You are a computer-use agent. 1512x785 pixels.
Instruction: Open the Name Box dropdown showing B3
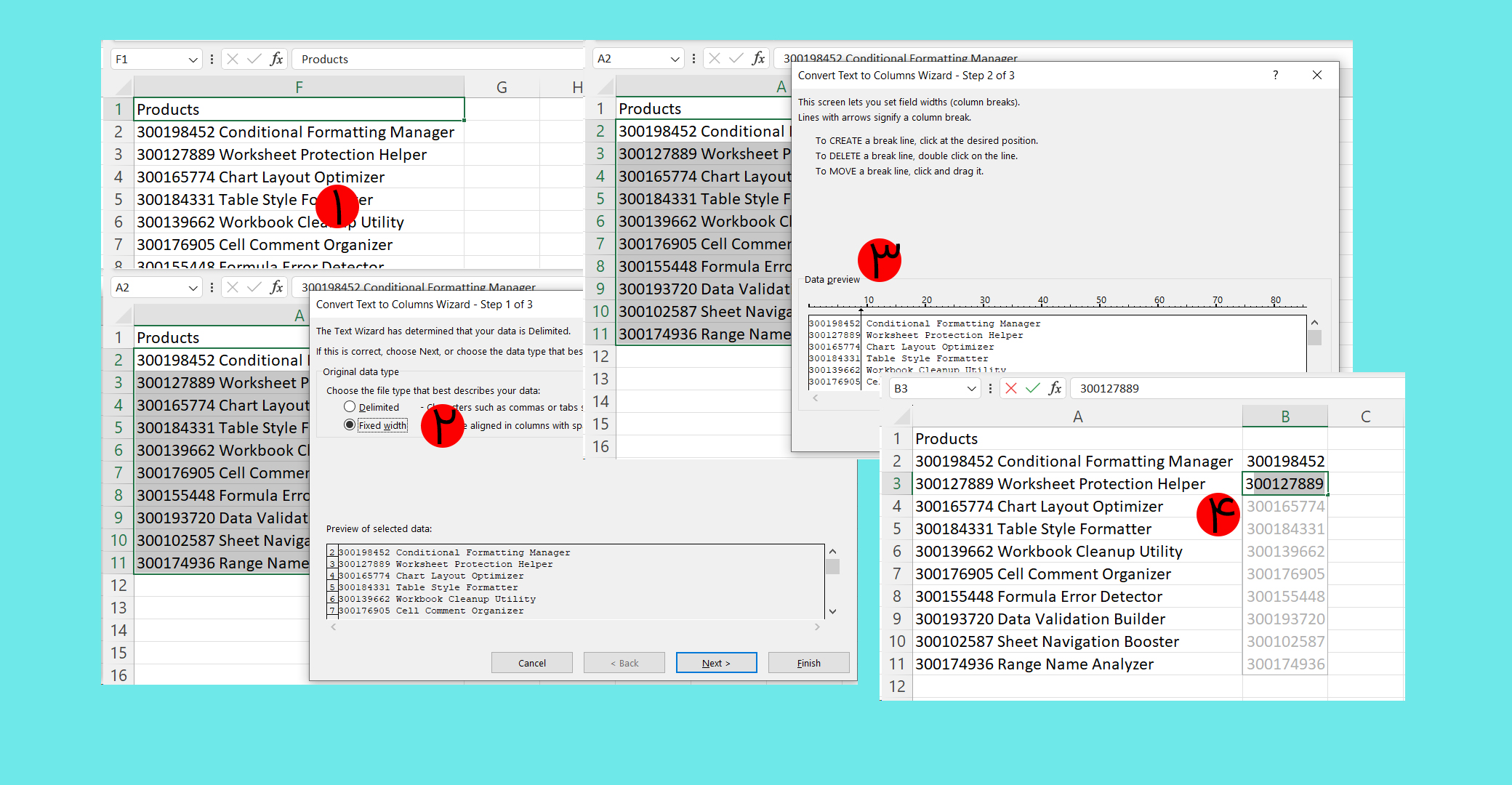pyautogui.click(x=971, y=389)
